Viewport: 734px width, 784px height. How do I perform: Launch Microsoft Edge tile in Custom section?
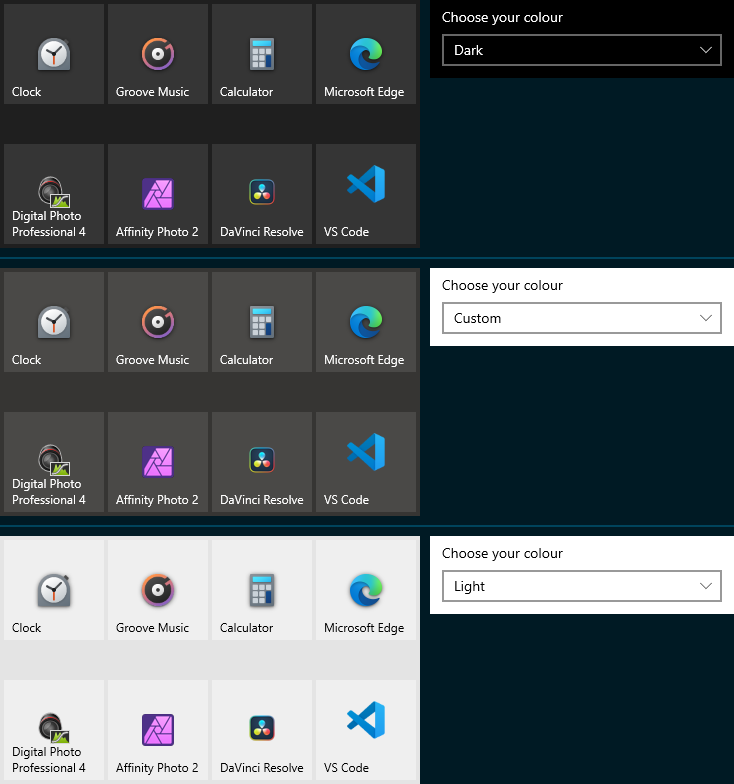(x=366, y=322)
